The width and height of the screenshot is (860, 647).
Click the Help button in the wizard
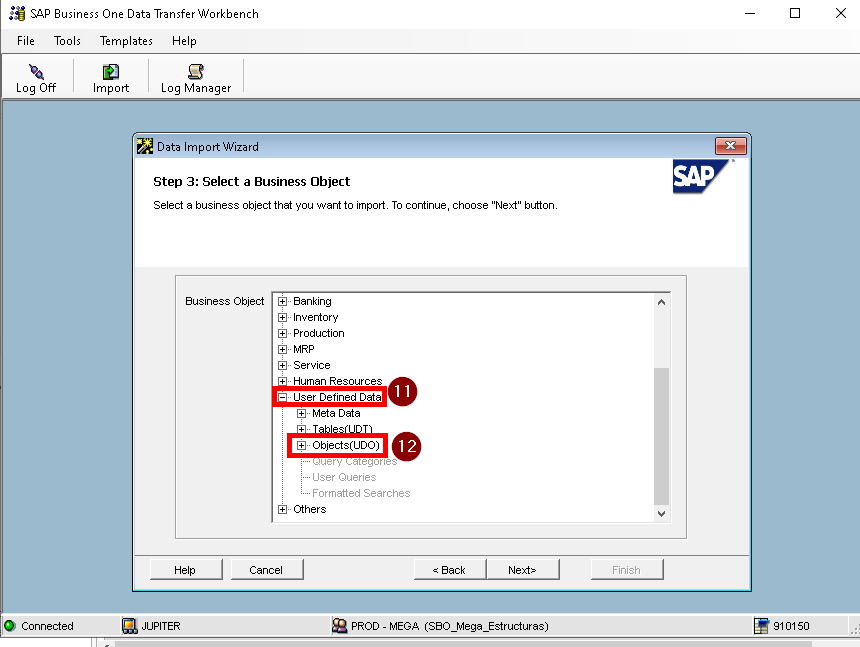(x=186, y=570)
